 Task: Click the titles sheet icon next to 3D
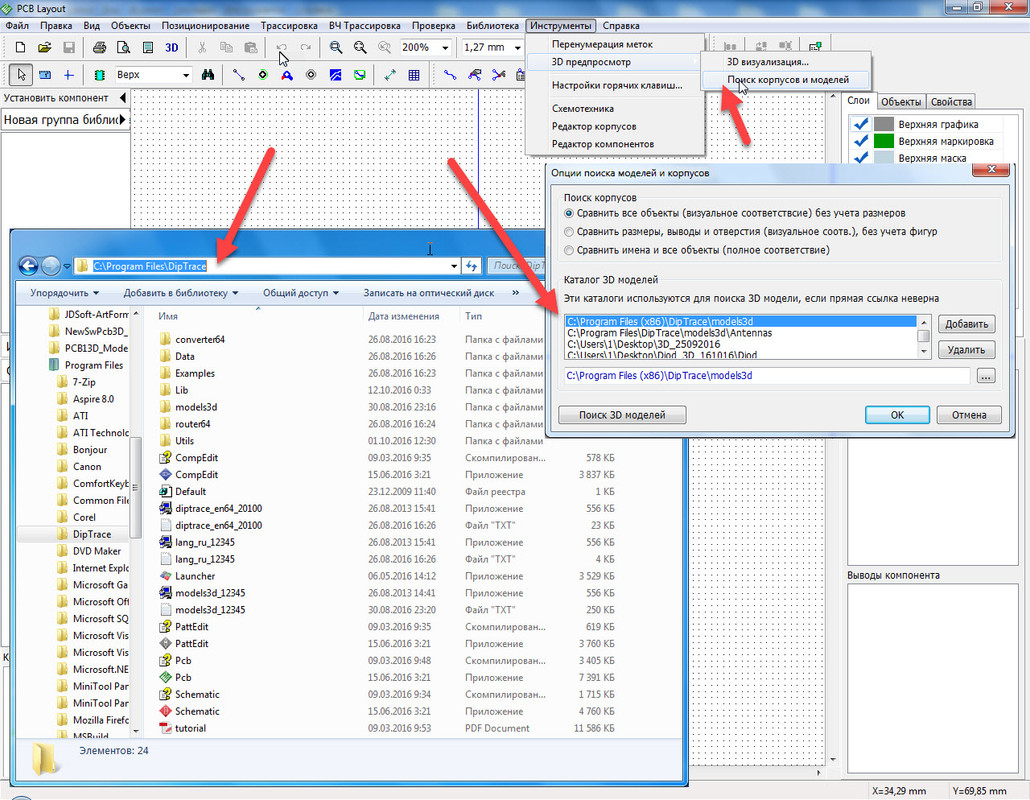[148, 47]
